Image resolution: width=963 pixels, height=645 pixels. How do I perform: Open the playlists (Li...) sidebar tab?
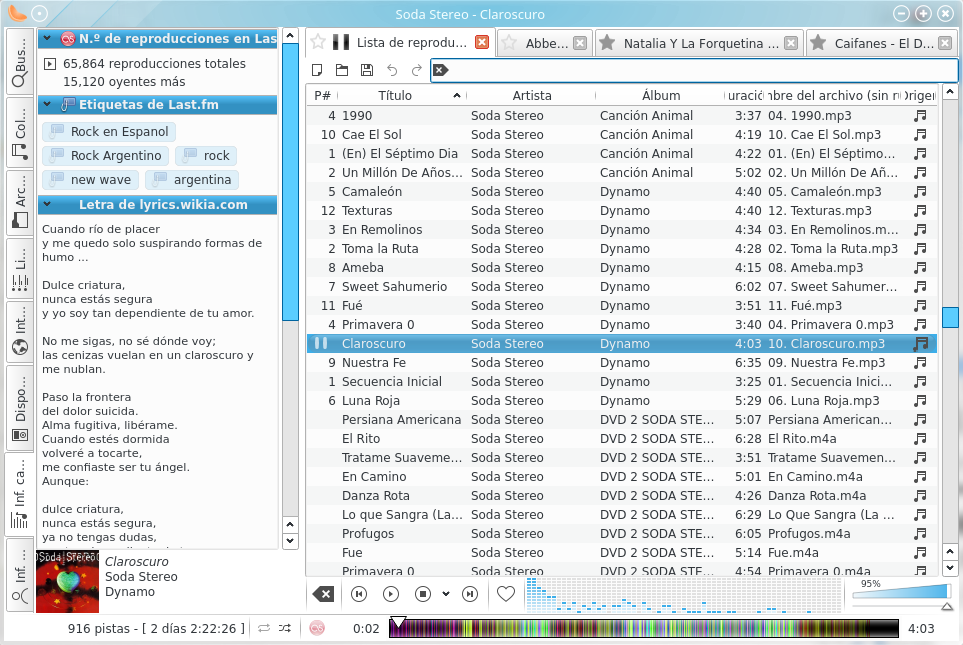pyautogui.click(x=20, y=268)
